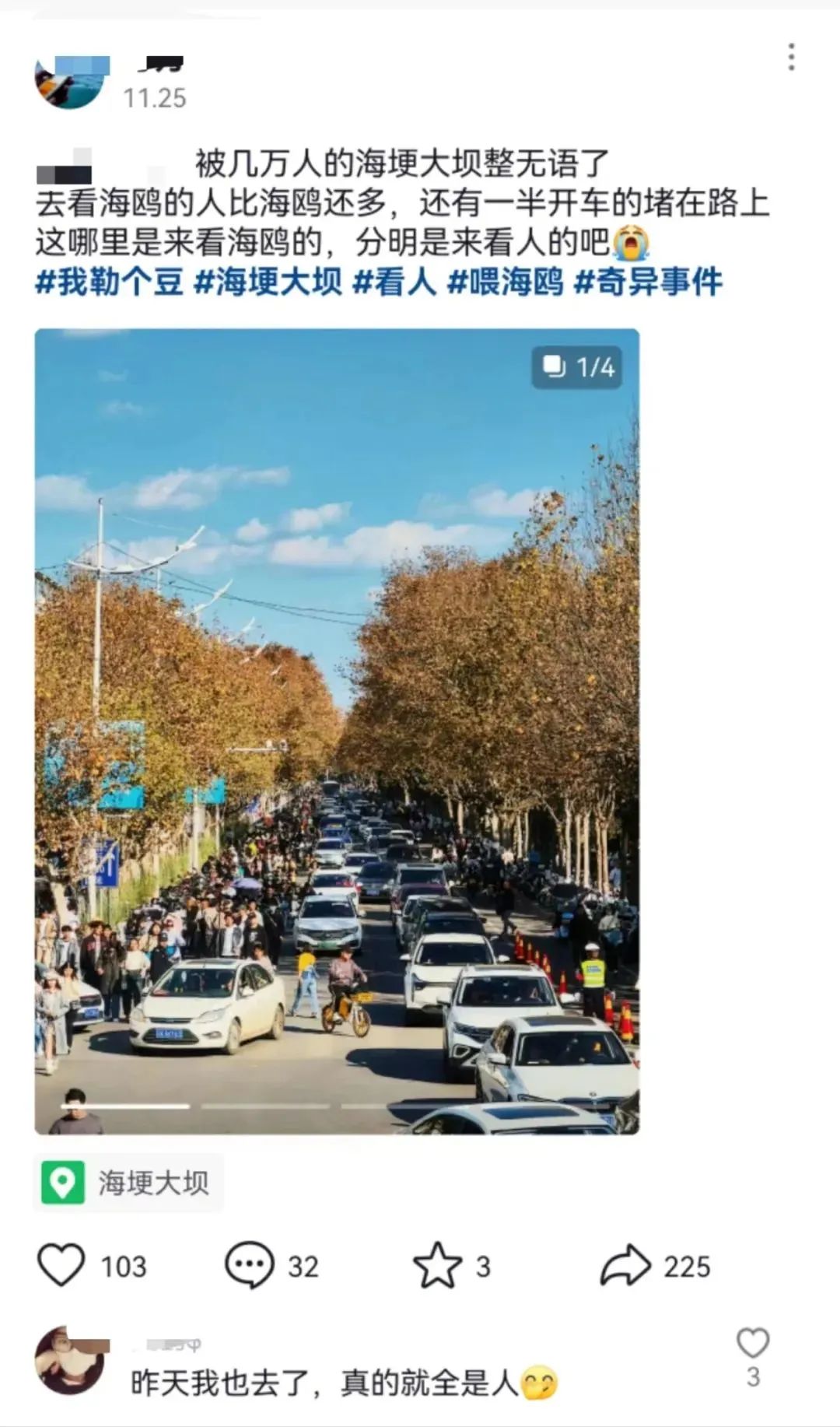Open hashtag #喂海鸥
This screenshot has width=840, height=1427.
tap(506, 282)
